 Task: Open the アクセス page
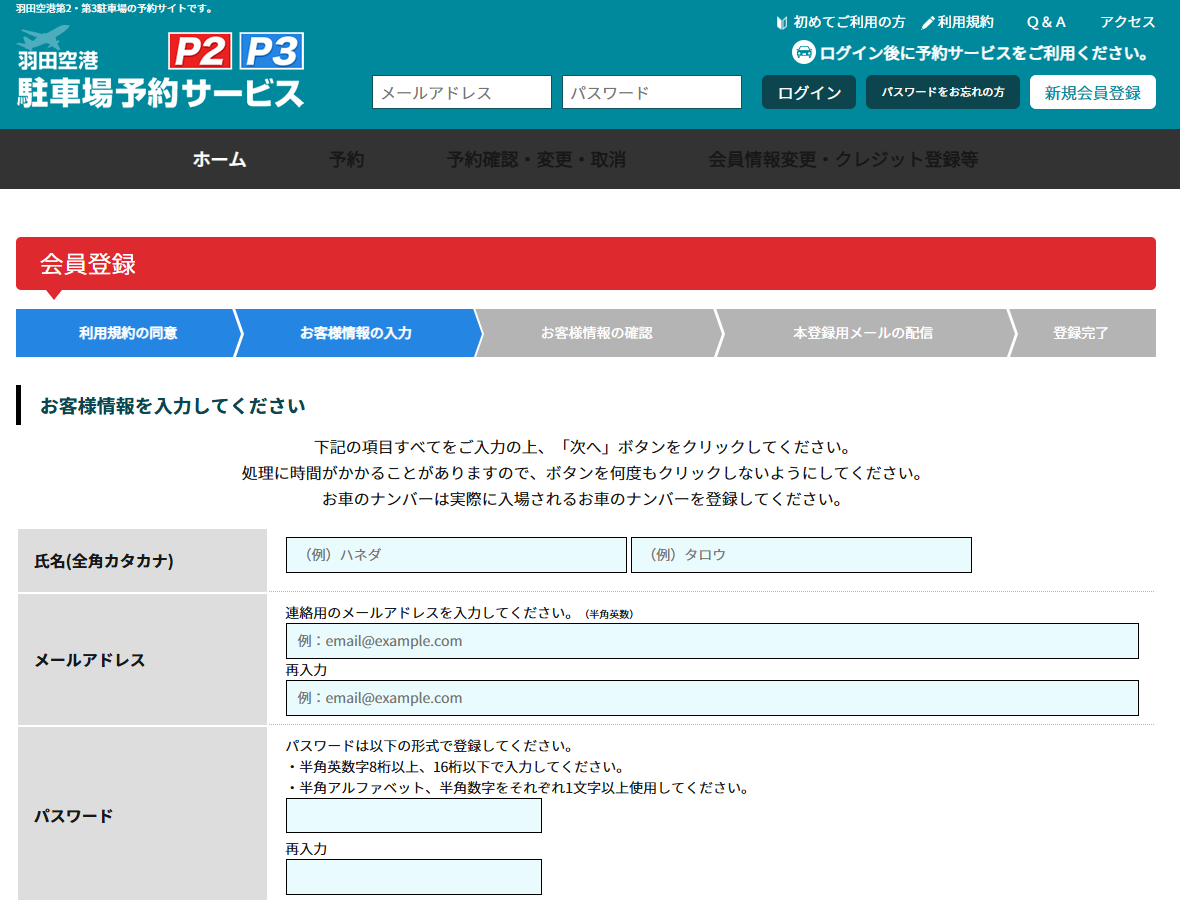point(1128,21)
